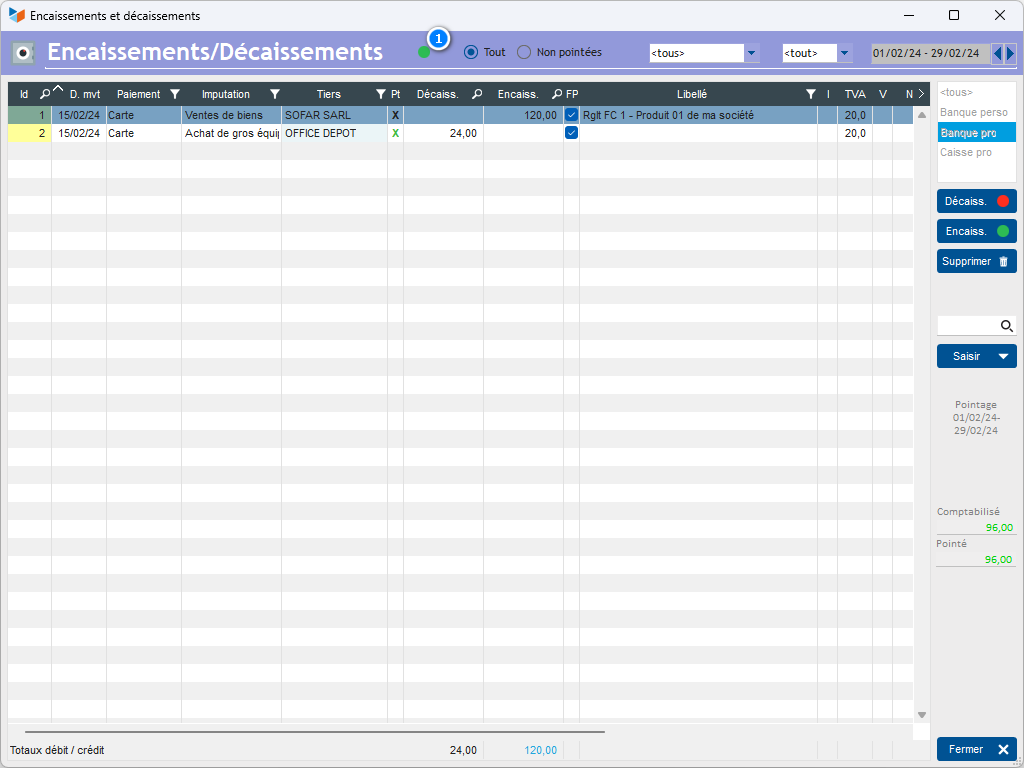The height and width of the screenshot is (768, 1024).
Task: Select Banque perso in account list
Action: [974, 113]
